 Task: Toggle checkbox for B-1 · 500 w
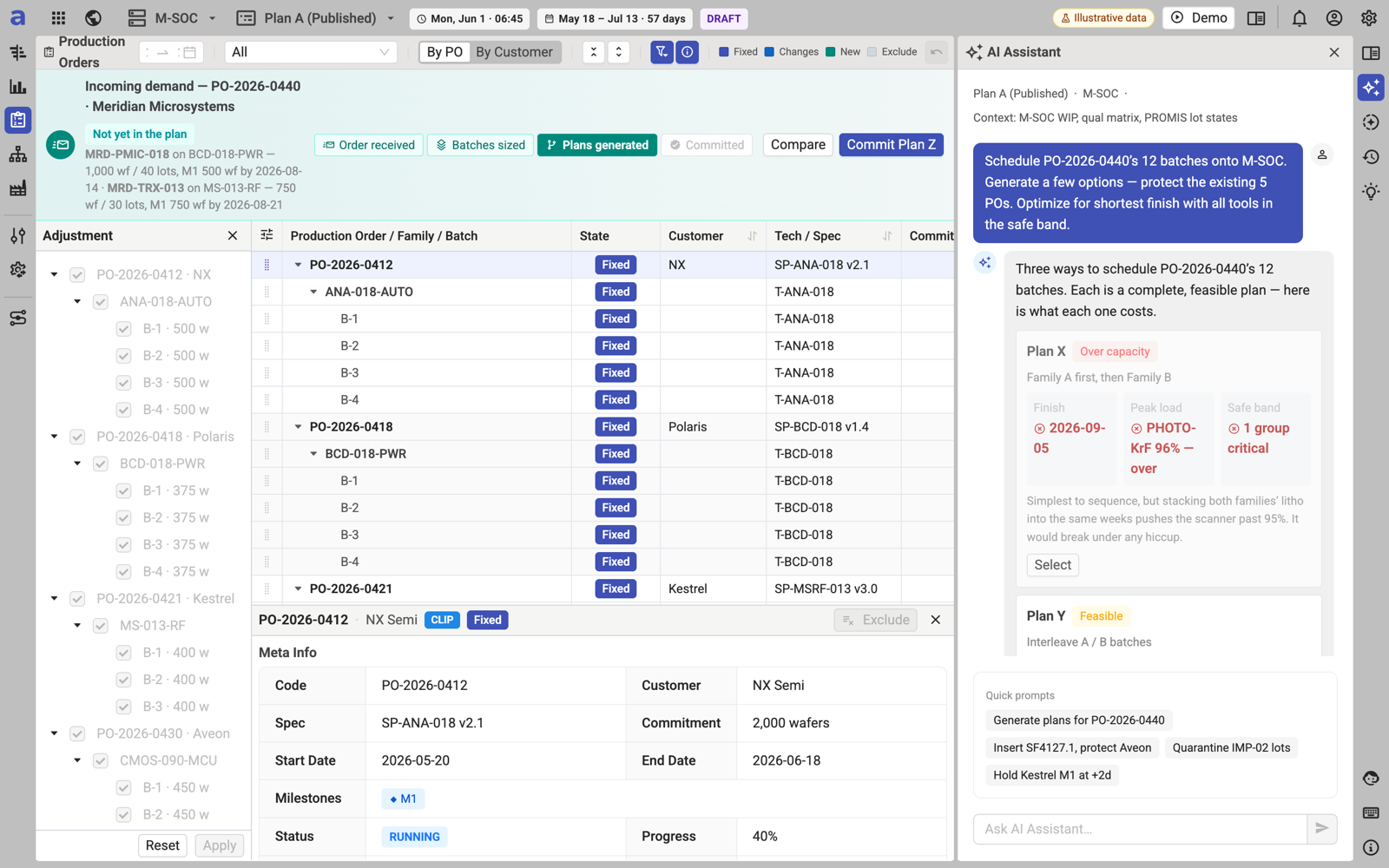click(x=123, y=328)
